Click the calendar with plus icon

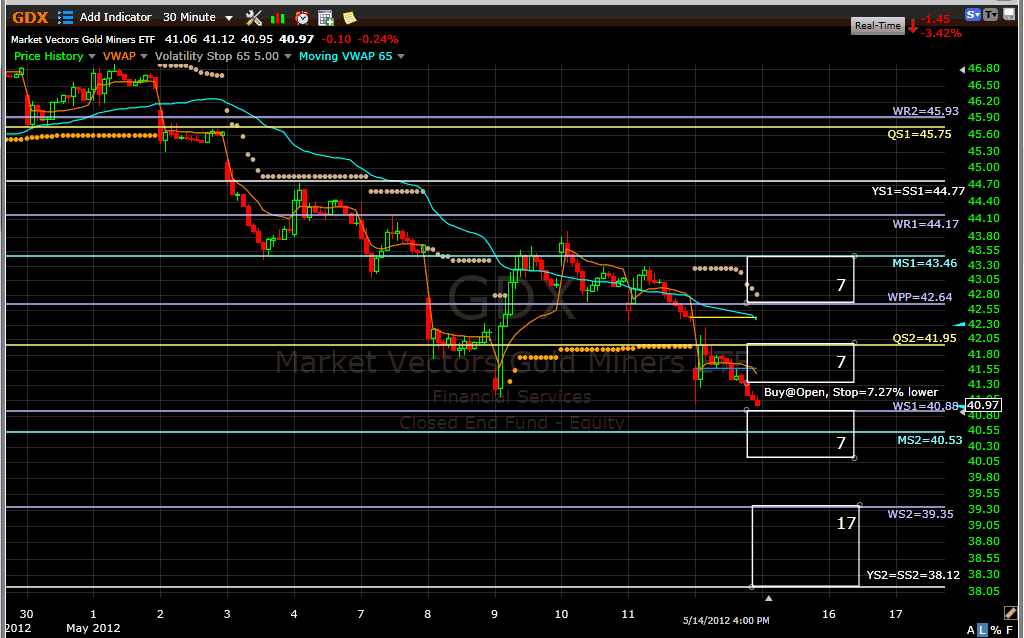[x=325, y=18]
